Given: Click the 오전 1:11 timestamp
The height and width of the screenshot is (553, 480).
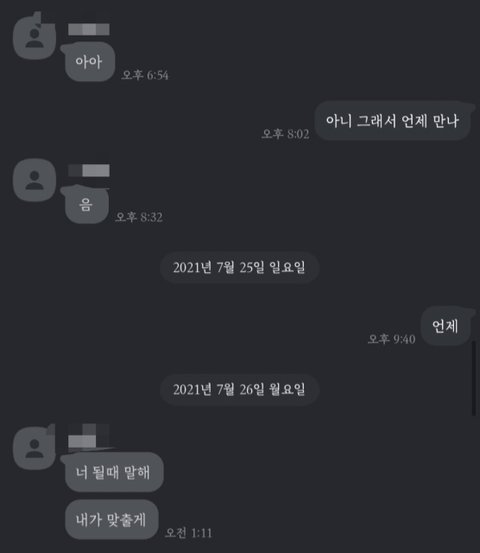Looking at the screenshot, I should (x=189, y=533).
